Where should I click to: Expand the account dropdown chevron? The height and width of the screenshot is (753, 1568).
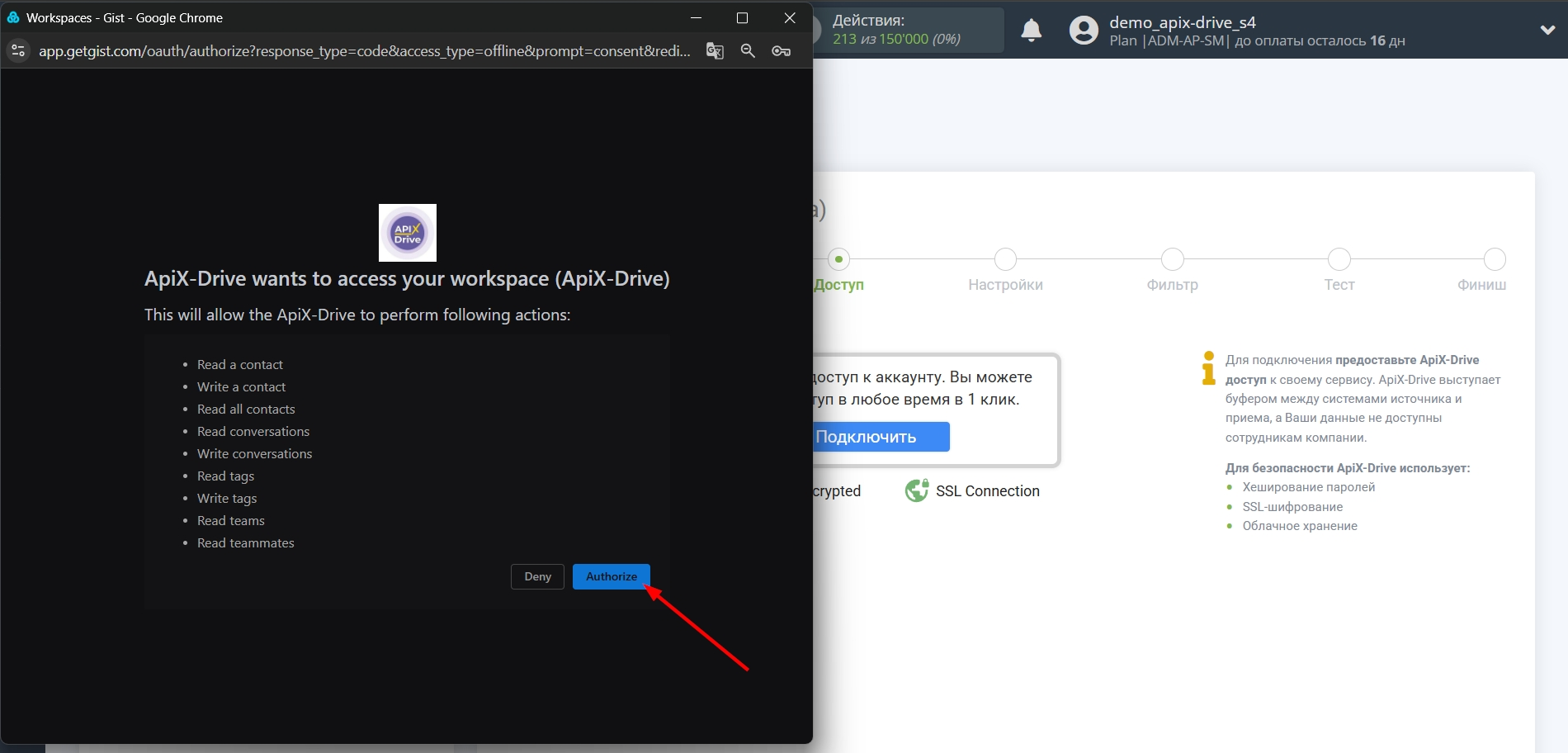tap(1547, 31)
